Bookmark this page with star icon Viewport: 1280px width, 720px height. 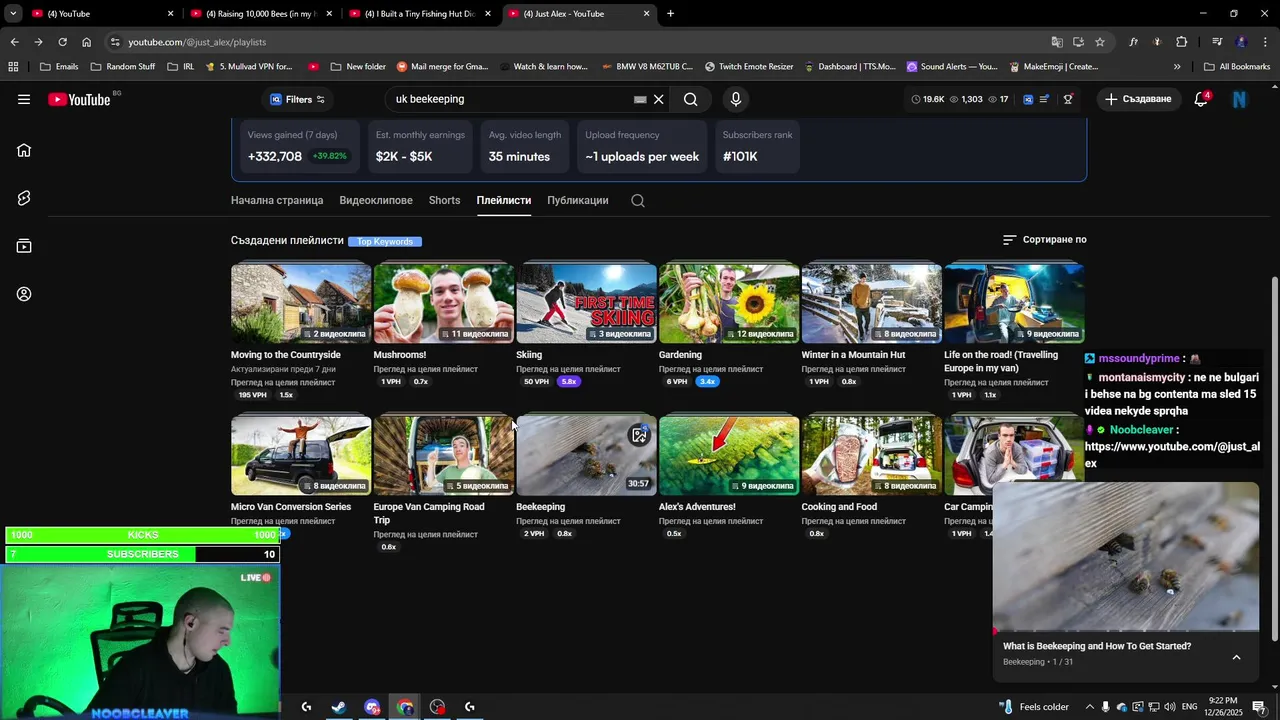click(1100, 42)
